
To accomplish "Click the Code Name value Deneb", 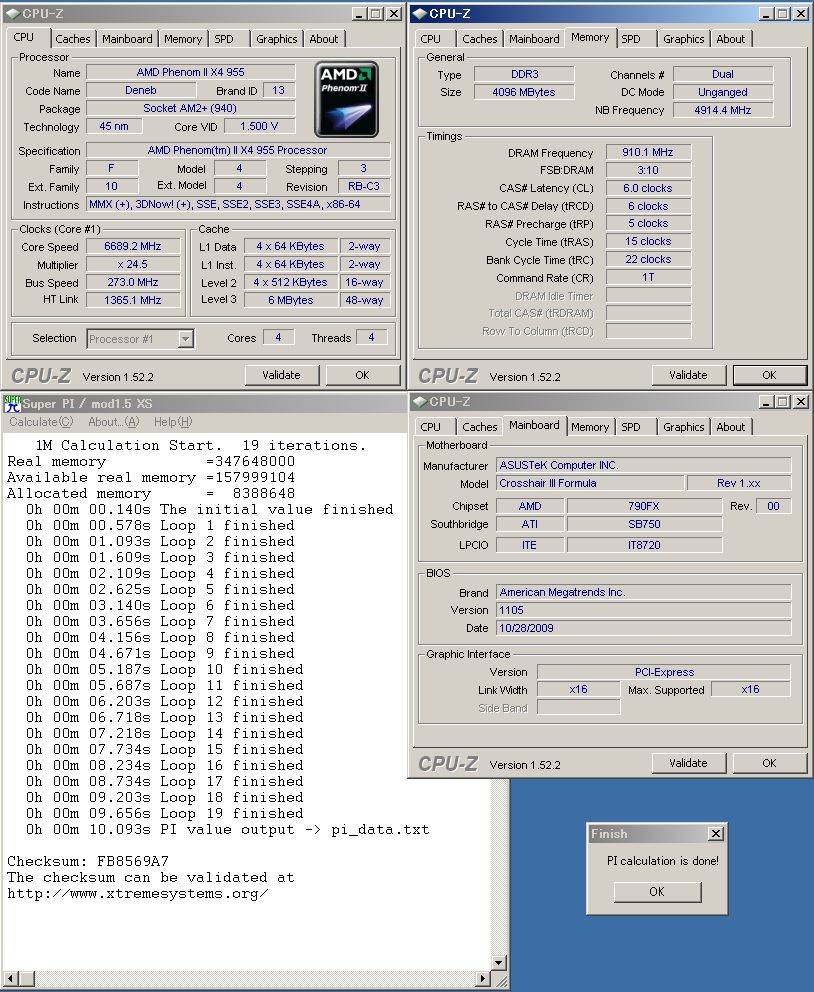I will (140, 90).
